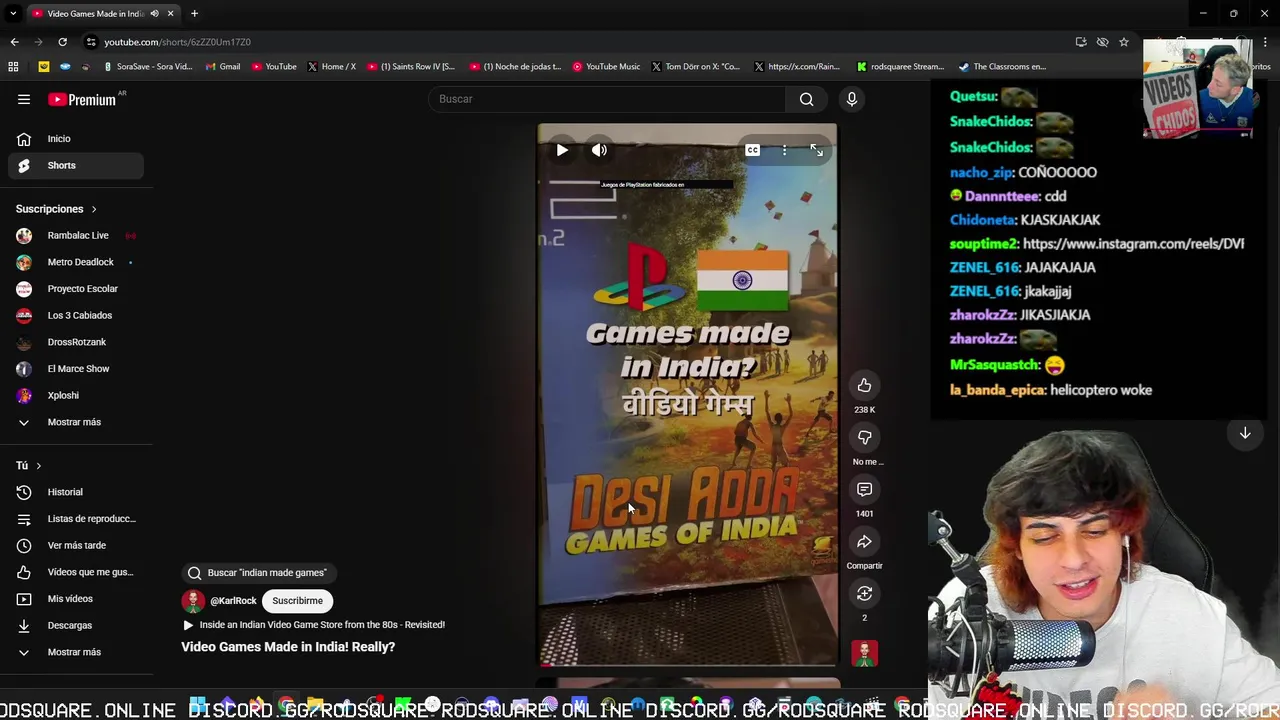Expand subscriptions with Mostrar más
Viewport: 1280px width, 720px height.
point(76,422)
